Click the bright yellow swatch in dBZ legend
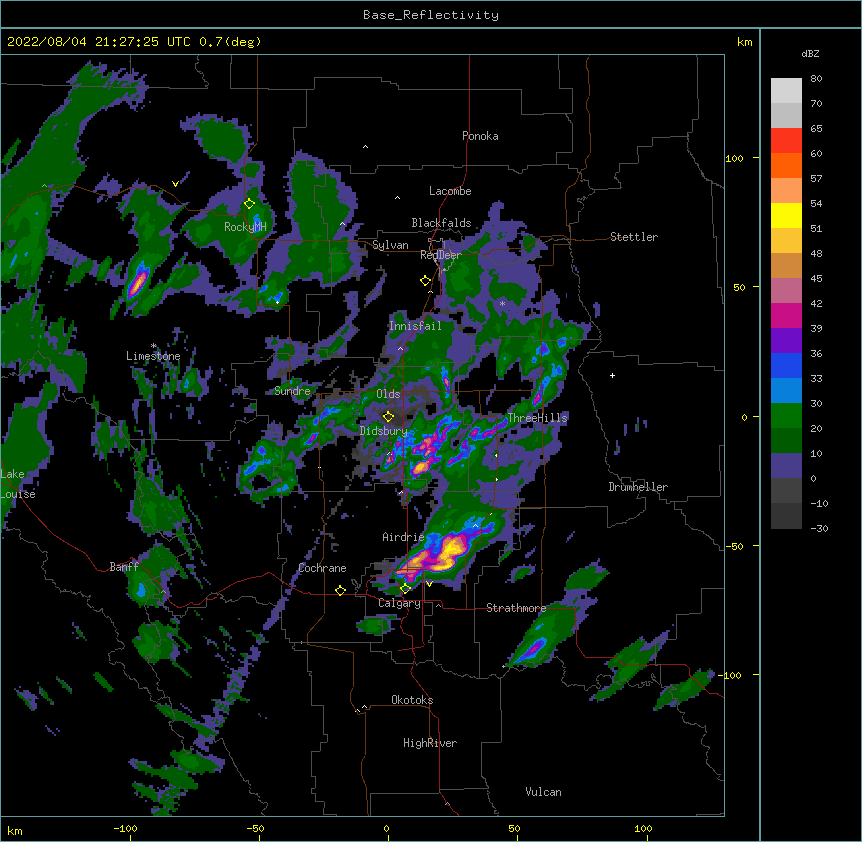 786,216
